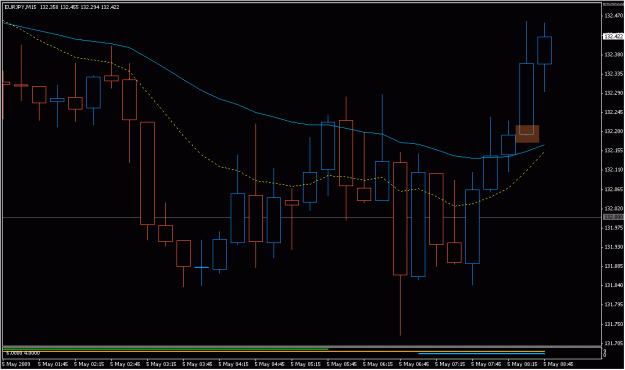Click the 131.795 price scale label
The height and width of the screenshot is (370, 625).
pyautogui.click(x=614, y=305)
